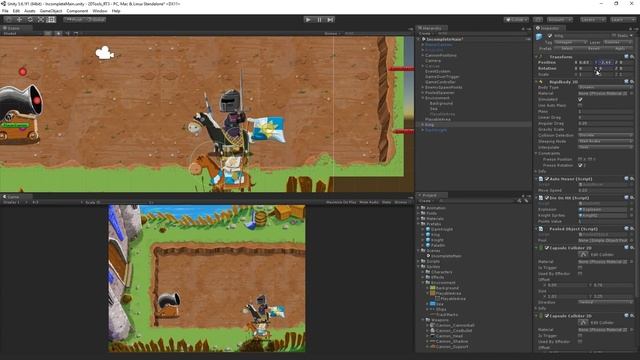Open Rigidbody 2D help icon

coord(627,82)
